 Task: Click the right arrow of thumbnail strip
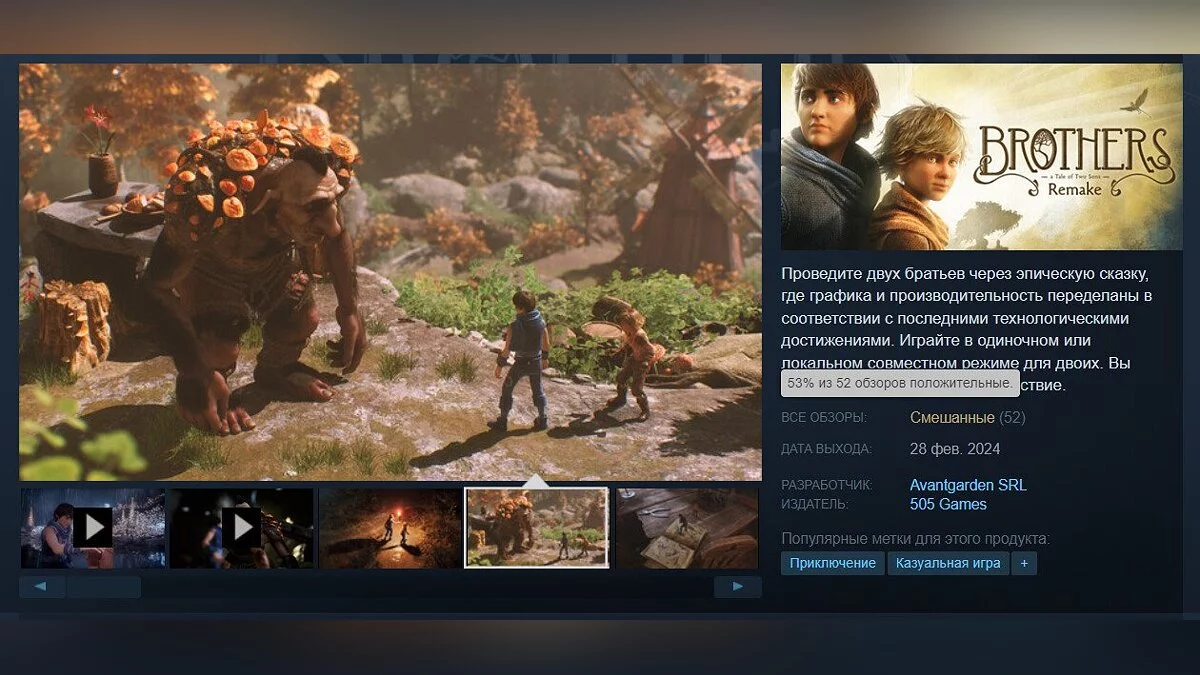pyautogui.click(x=737, y=587)
